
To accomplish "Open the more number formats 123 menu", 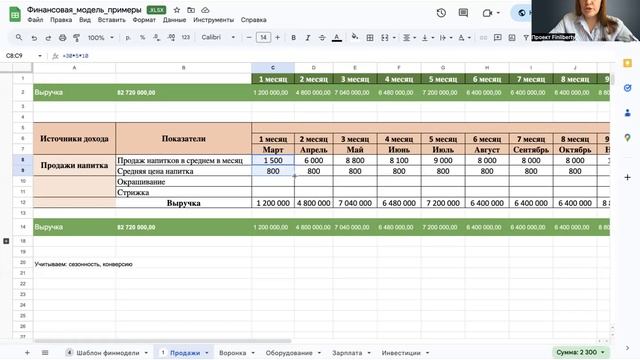I will pos(186,38).
